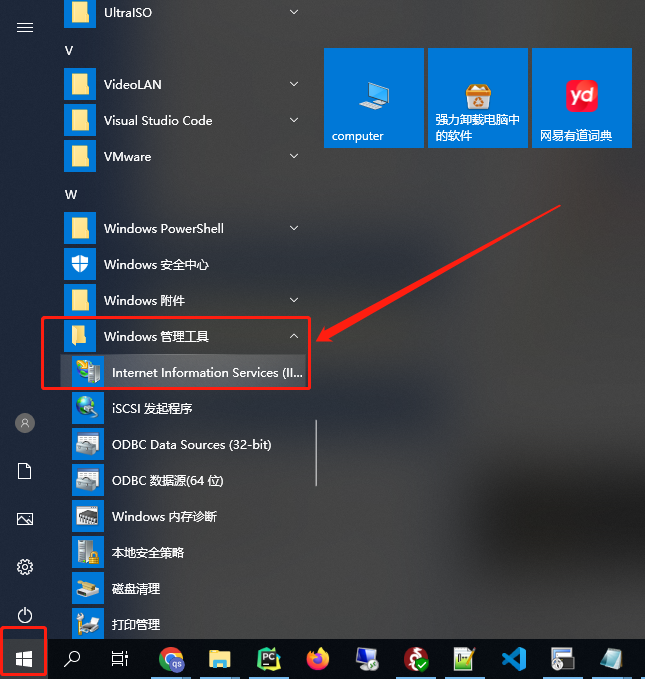
Task: Open PyCharm from the taskbar
Action: pos(269,659)
